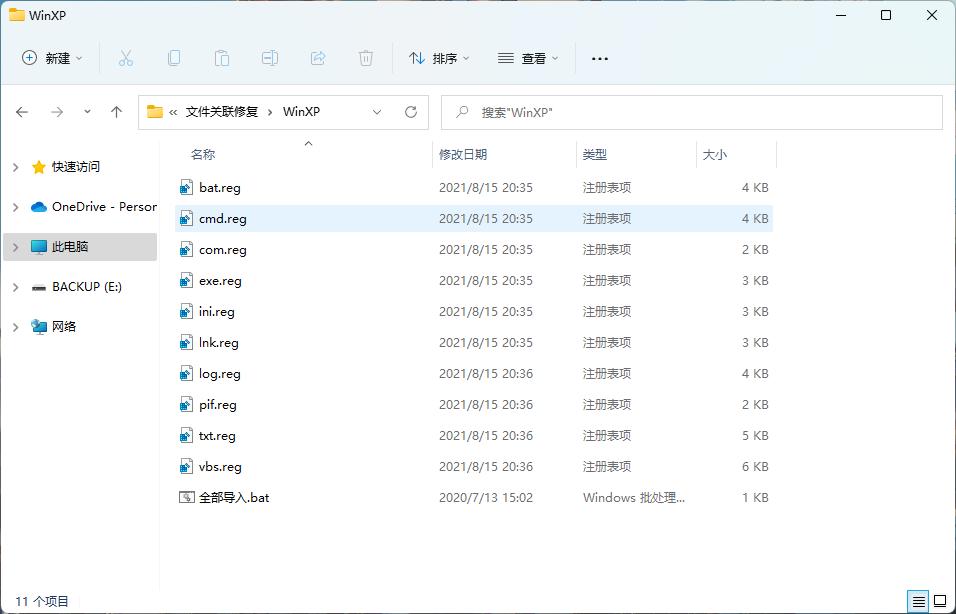Switch to details view at bottom right

tap(918, 600)
